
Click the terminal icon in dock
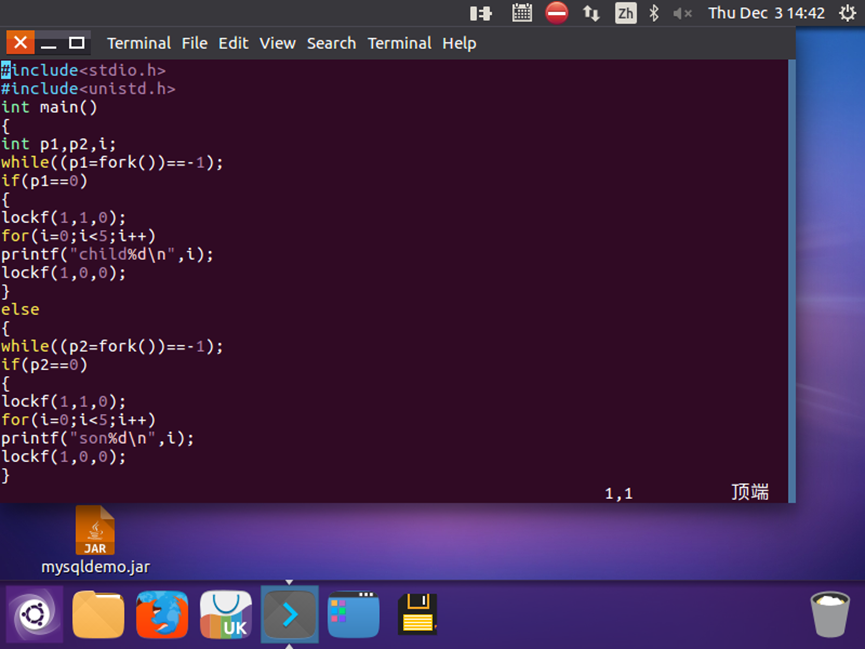290,614
